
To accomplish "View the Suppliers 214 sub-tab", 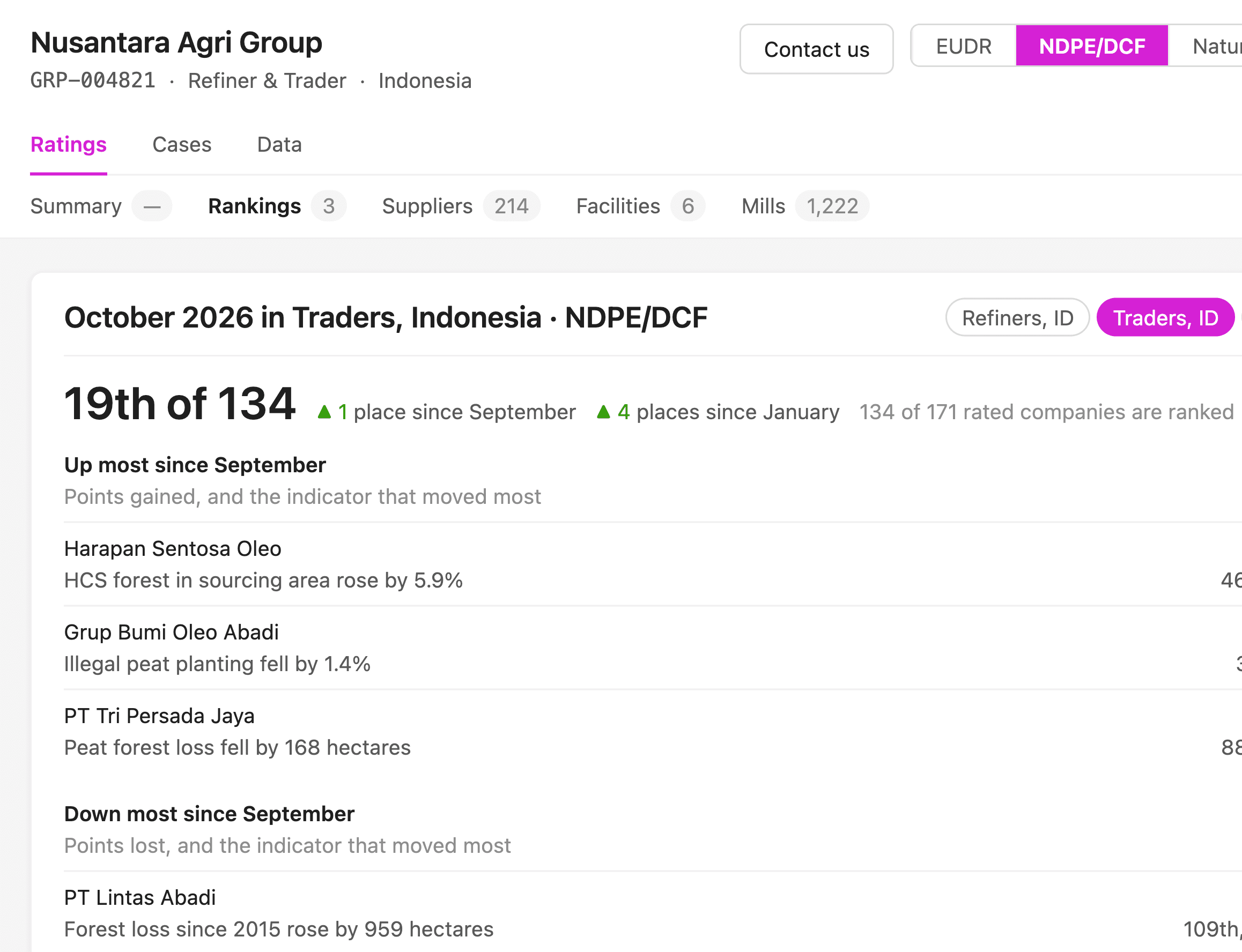I will coord(461,206).
